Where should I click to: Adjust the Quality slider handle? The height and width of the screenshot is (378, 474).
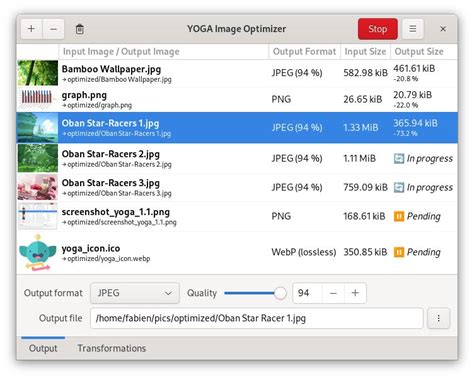click(x=280, y=293)
